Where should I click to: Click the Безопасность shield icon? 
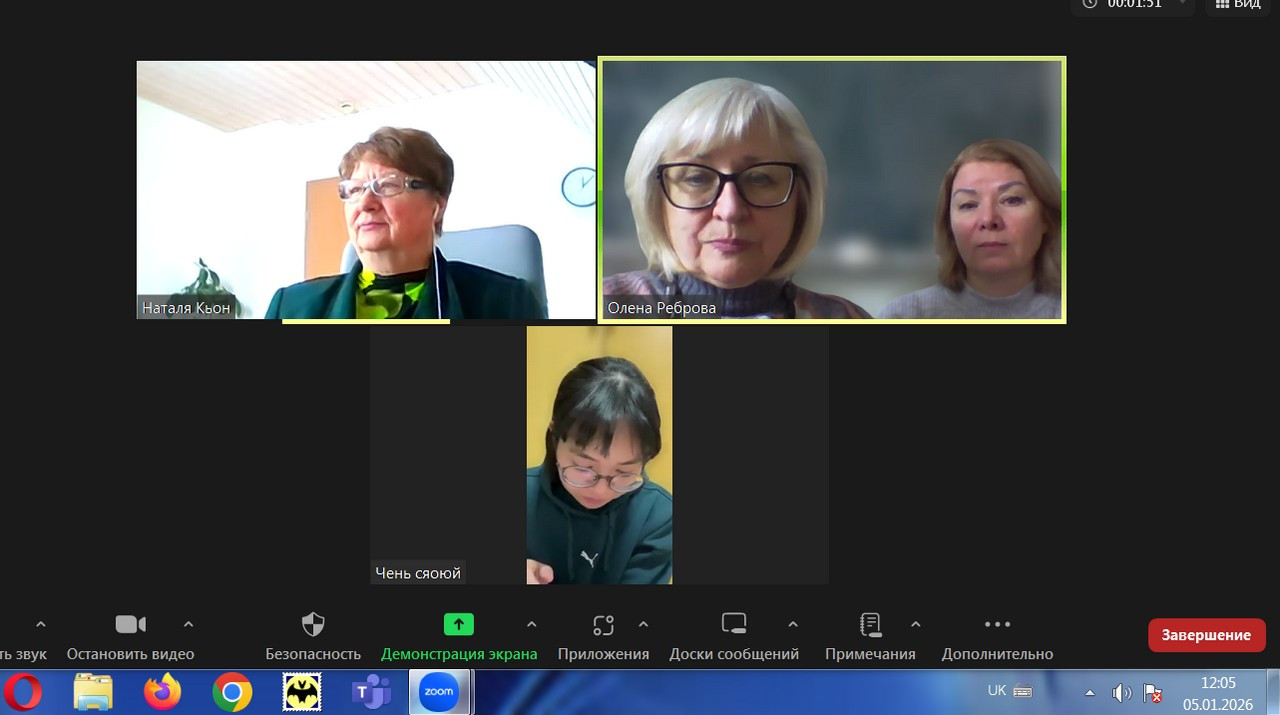[313, 626]
